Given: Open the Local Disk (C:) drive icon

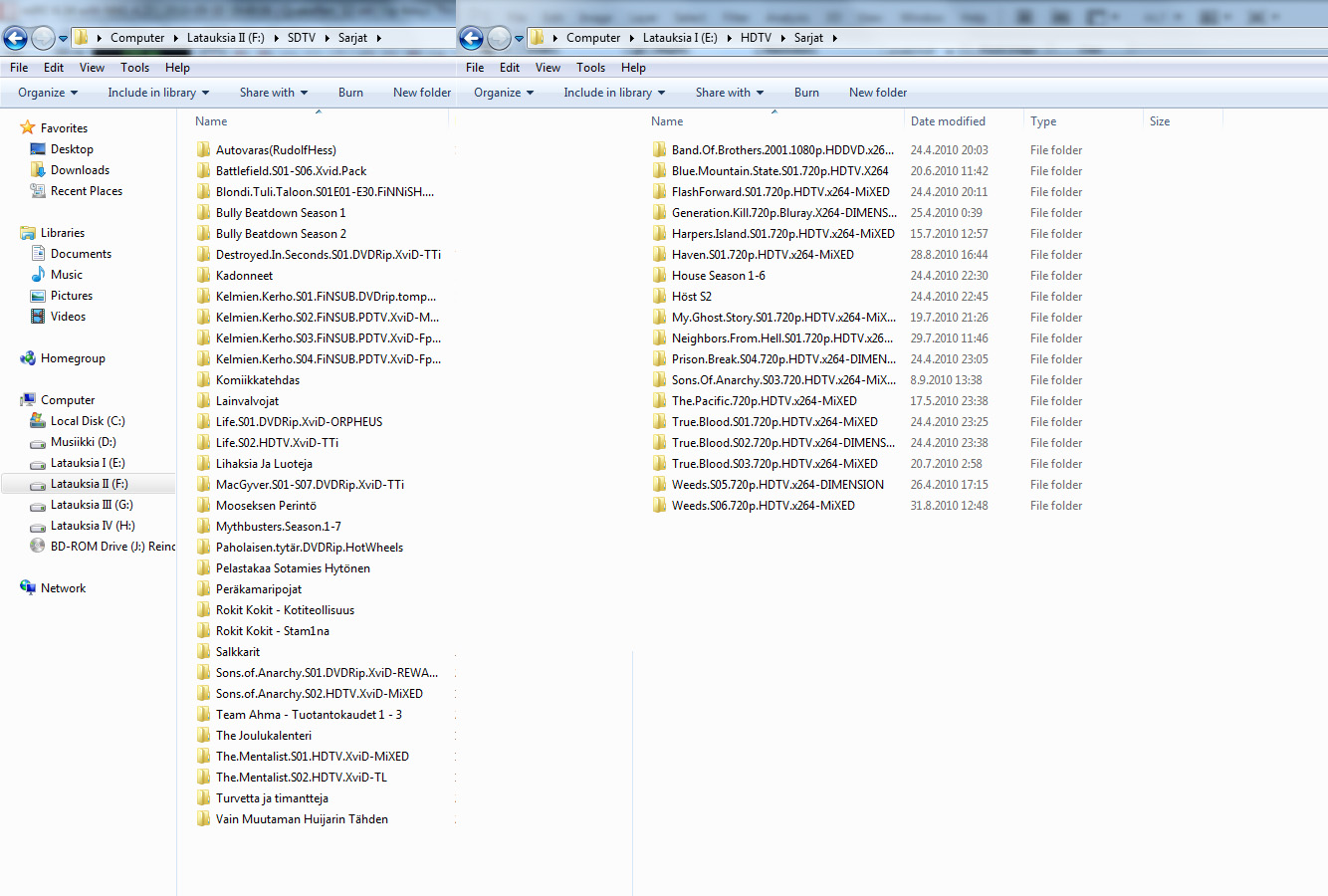Looking at the screenshot, I should click(38, 421).
